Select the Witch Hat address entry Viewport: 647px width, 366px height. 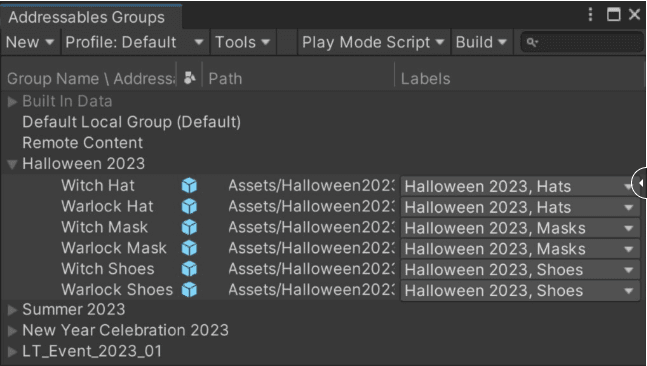[x=98, y=185]
